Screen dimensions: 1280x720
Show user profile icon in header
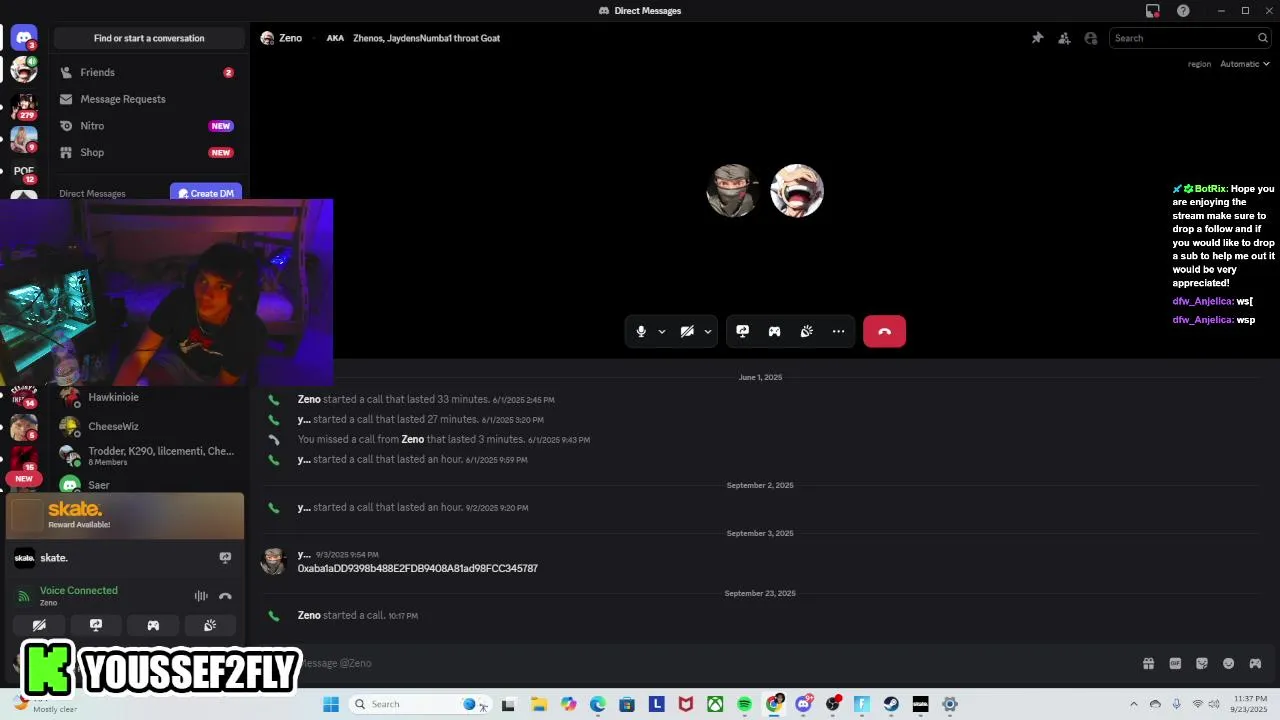[1091, 38]
